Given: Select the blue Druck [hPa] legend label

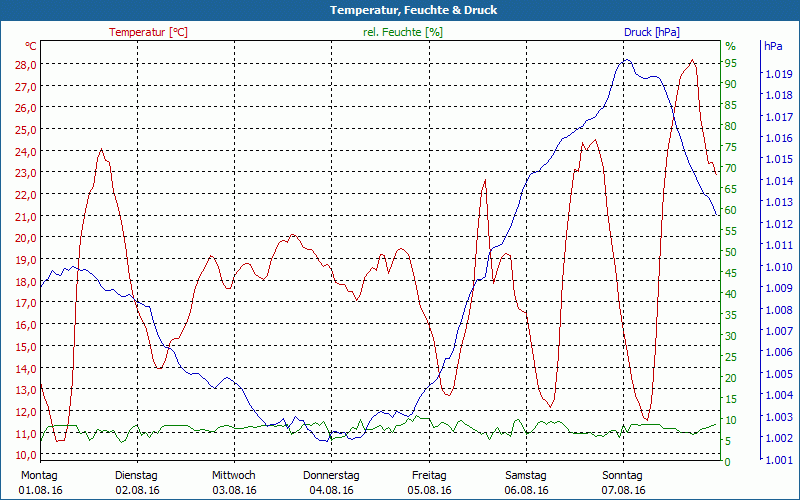Looking at the screenshot, I should pos(651,32).
